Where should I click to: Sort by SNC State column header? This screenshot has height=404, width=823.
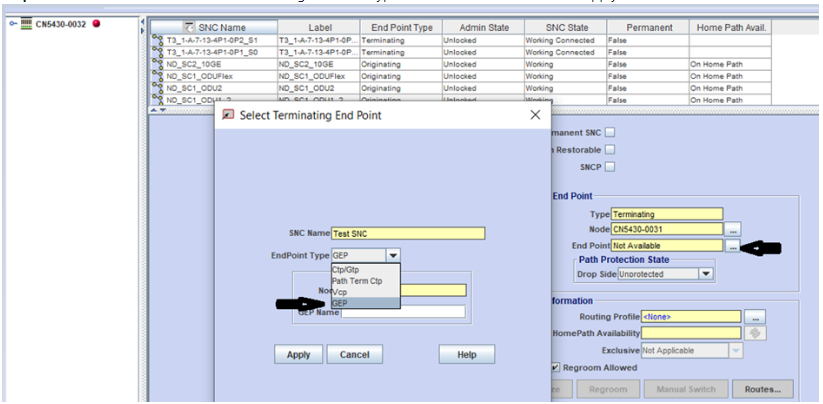point(566,27)
